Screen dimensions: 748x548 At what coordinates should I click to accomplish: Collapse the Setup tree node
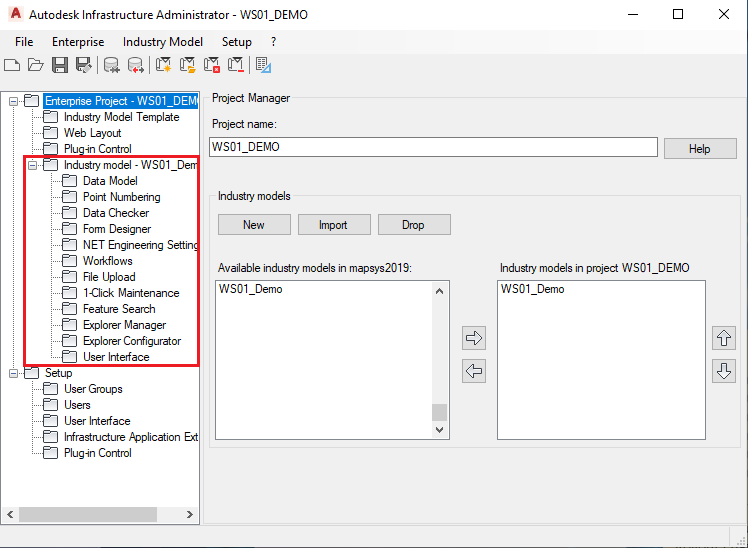tap(13, 373)
